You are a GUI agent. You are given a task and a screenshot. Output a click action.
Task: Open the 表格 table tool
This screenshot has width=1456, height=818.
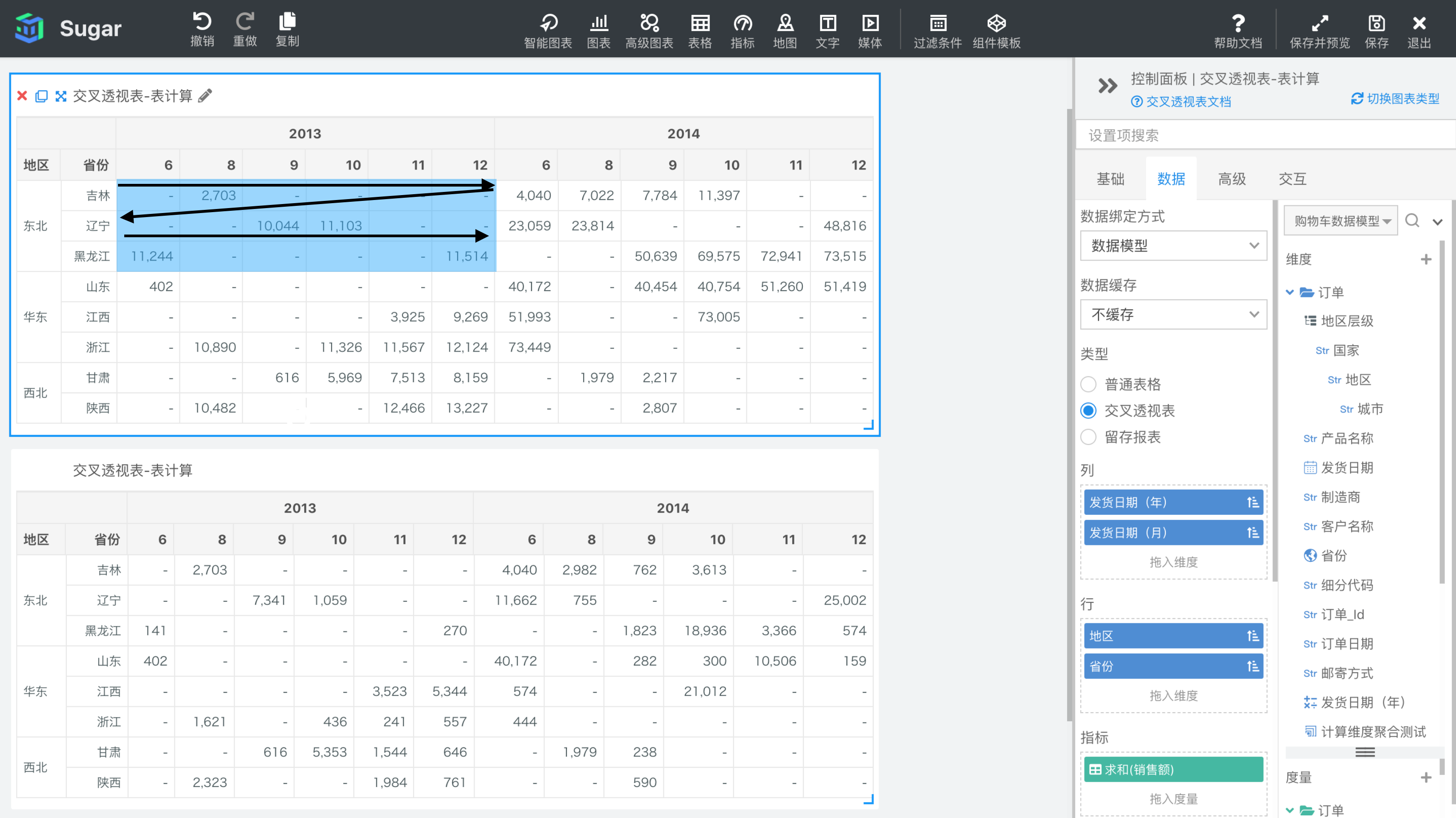tap(700, 31)
